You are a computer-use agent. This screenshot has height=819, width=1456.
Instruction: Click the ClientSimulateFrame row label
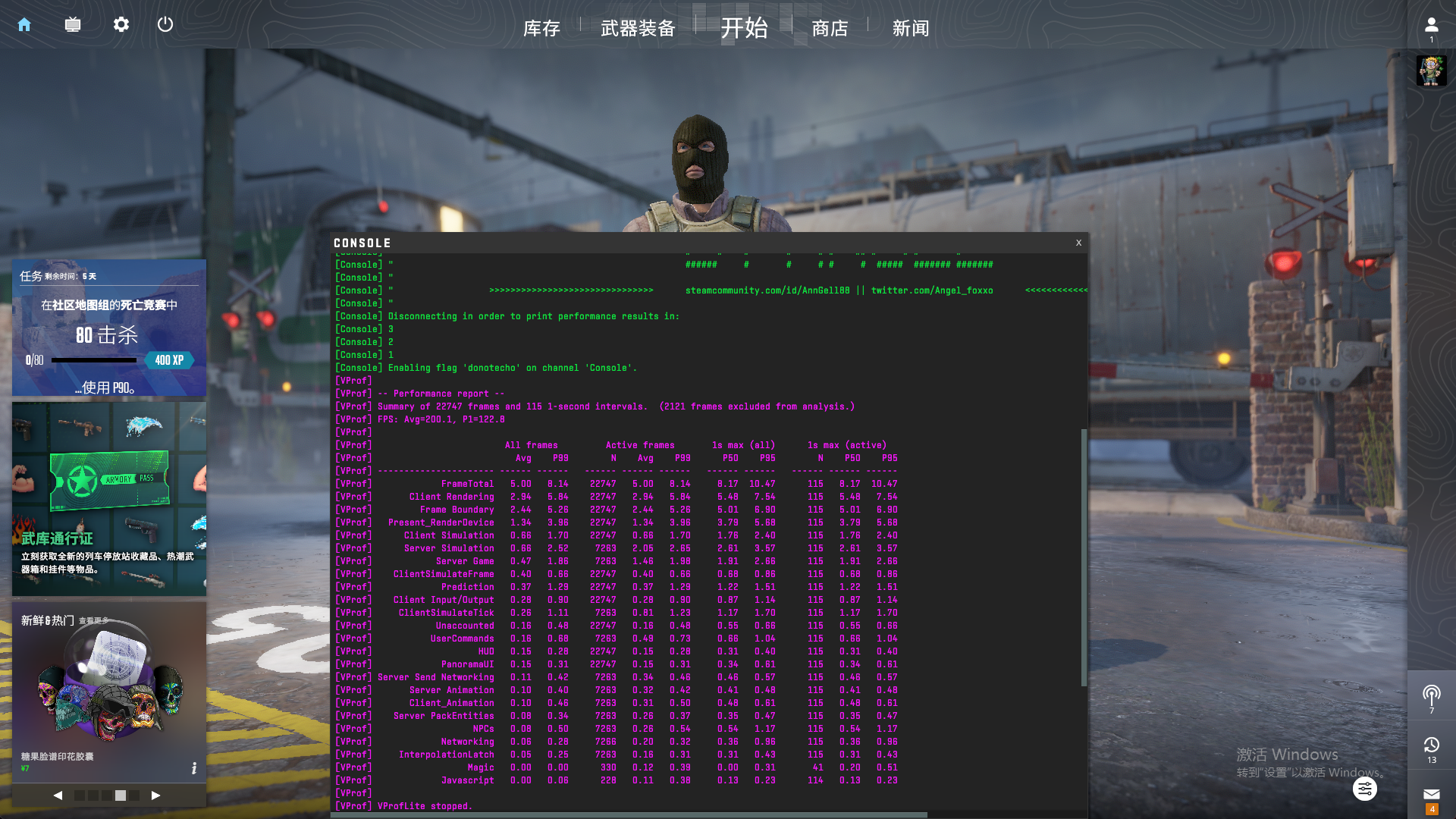(x=444, y=574)
